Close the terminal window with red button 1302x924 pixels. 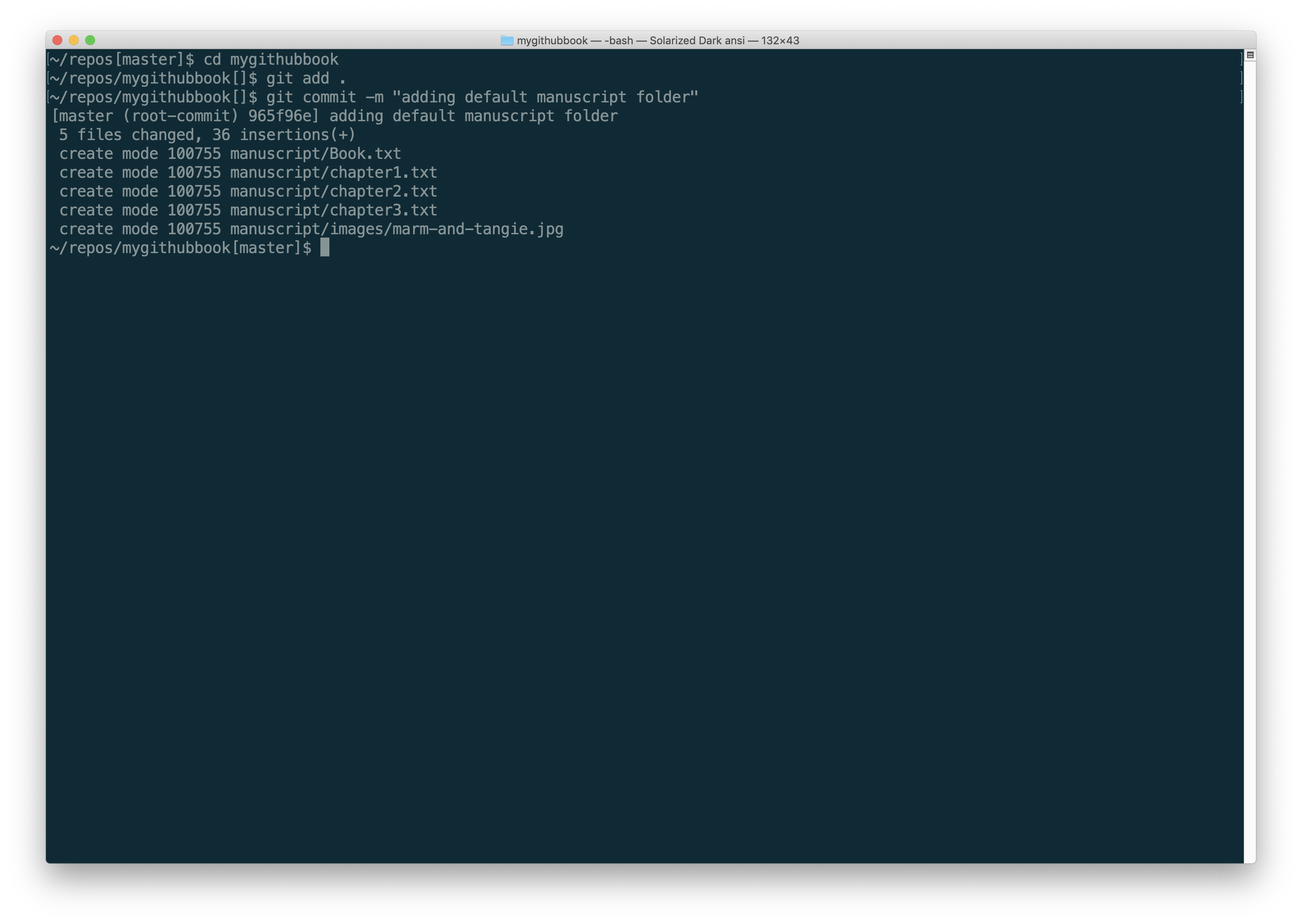point(57,41)
